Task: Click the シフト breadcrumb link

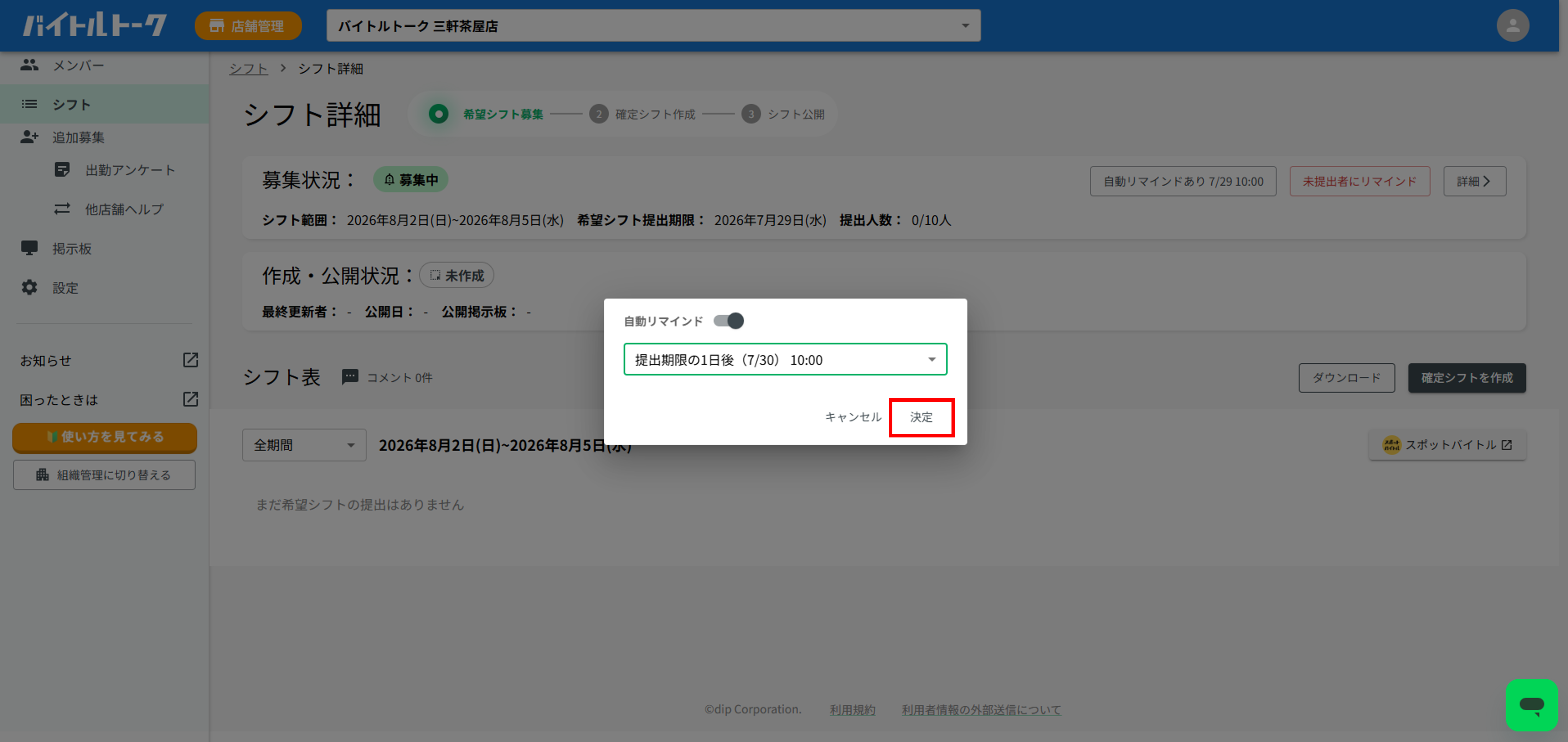Action: click(248, 69)
